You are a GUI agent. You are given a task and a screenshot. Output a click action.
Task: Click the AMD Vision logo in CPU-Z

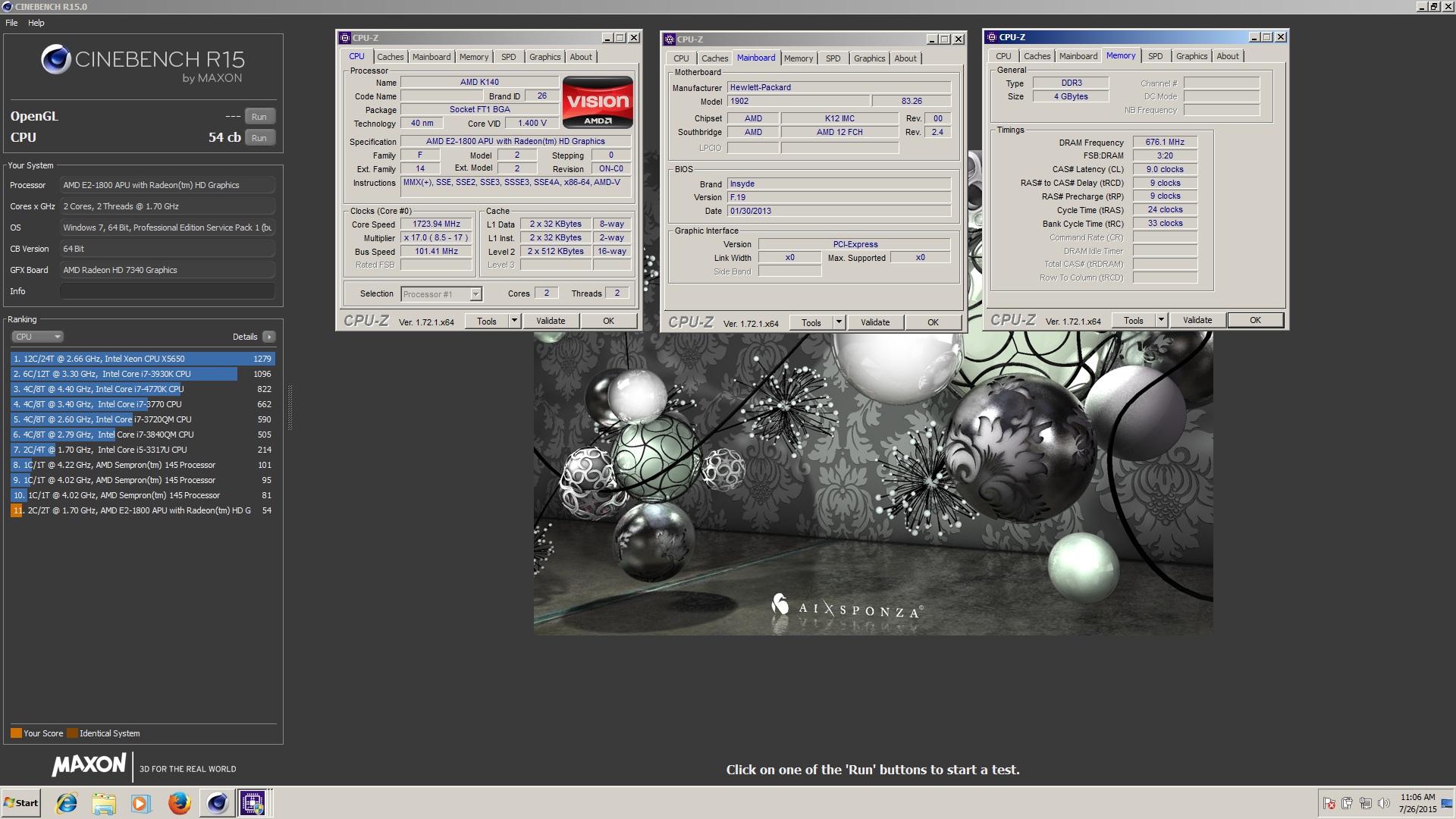point(598,102)
